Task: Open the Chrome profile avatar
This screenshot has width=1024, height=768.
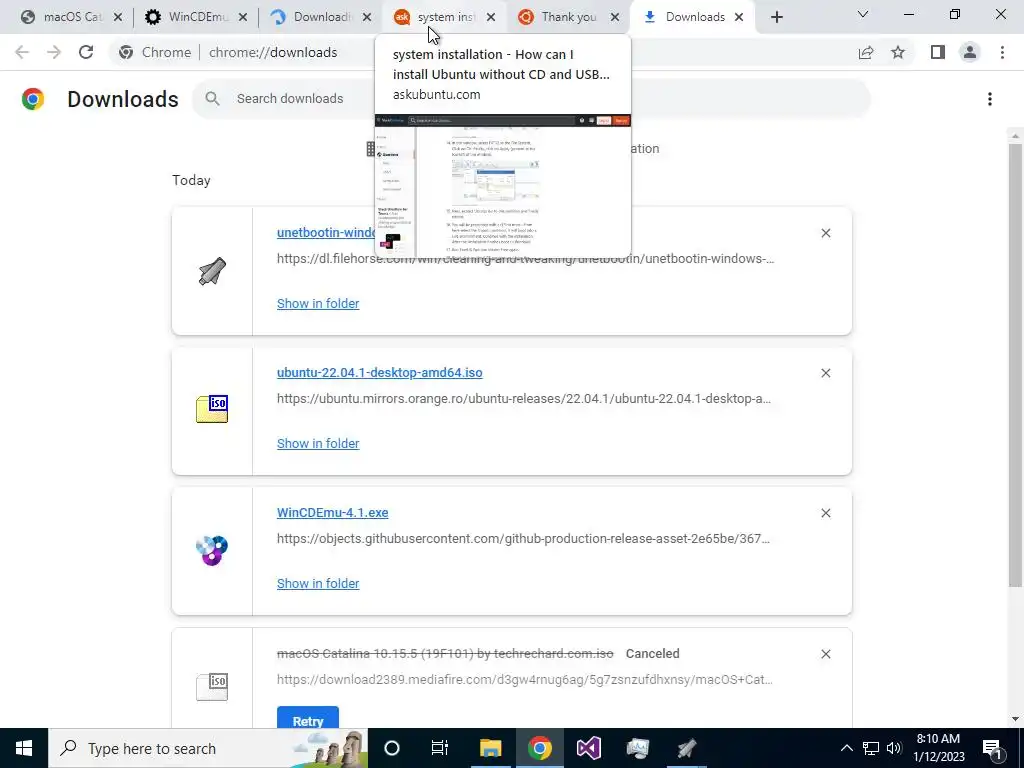Action: pos(970,52)
